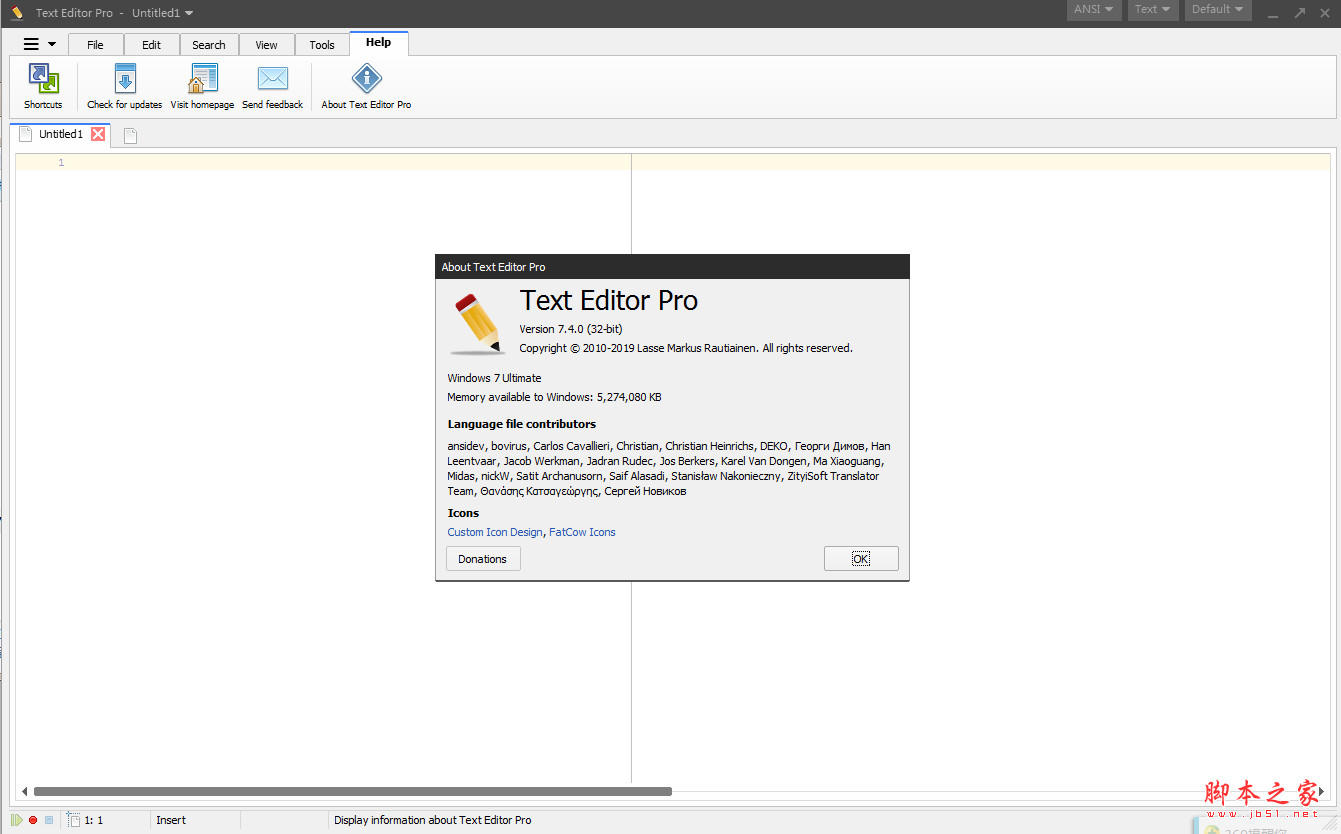Viewport: 1341px width, 834px height.
Task: Start recording with the red record icon
Action: click(x=33, y=820)
